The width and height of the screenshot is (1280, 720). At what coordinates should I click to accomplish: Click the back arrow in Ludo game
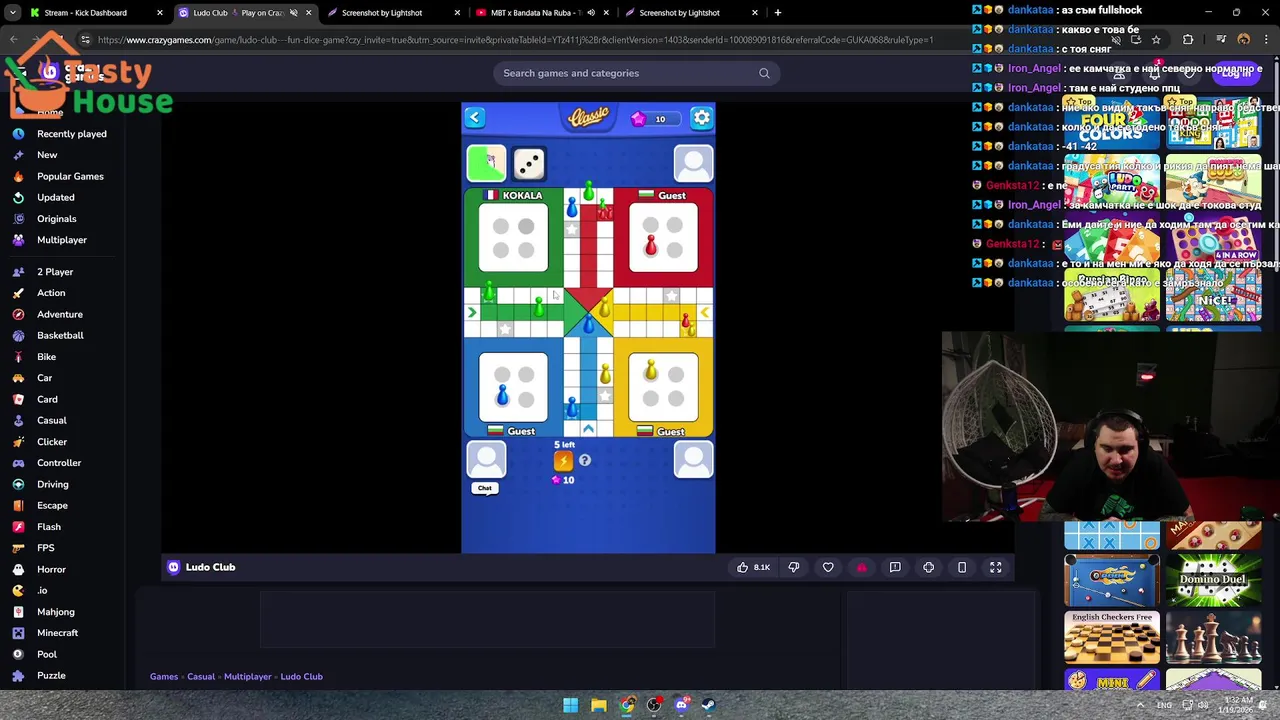tap(474, 118)
